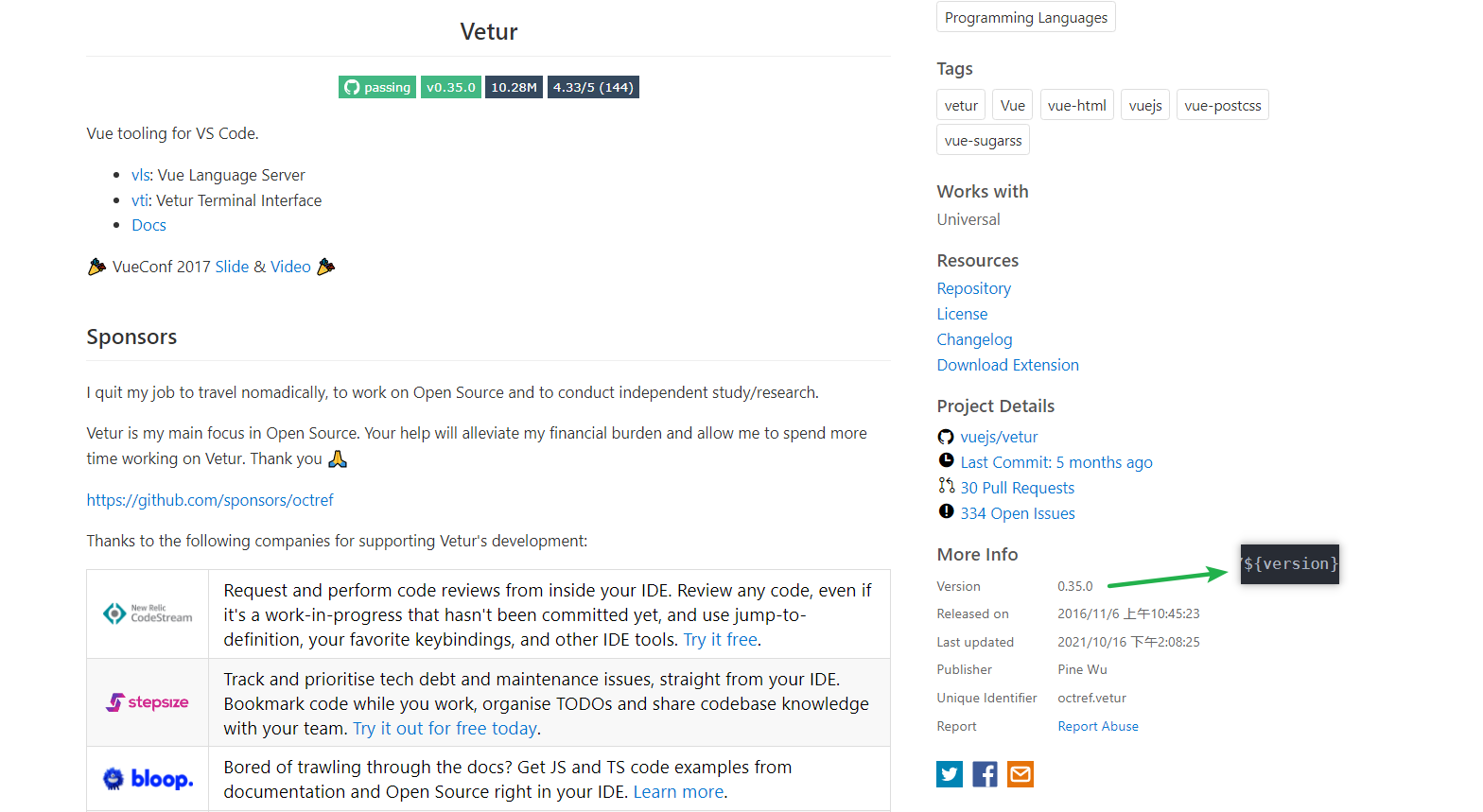Open the 334 Open Issues link
1483x812 pixels.
(x=1018, y=513)
